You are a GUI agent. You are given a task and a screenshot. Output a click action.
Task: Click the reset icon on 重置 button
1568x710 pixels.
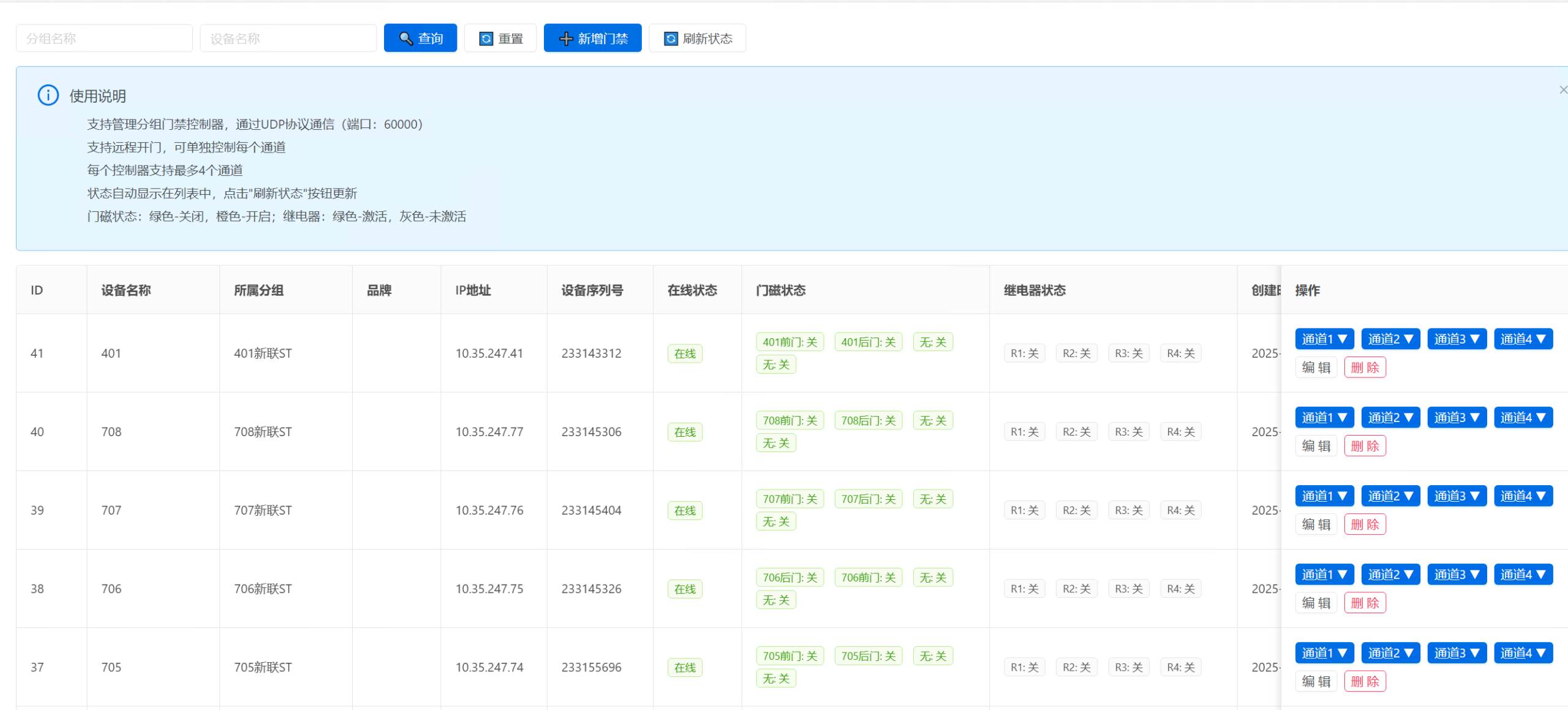pos(486,39)
